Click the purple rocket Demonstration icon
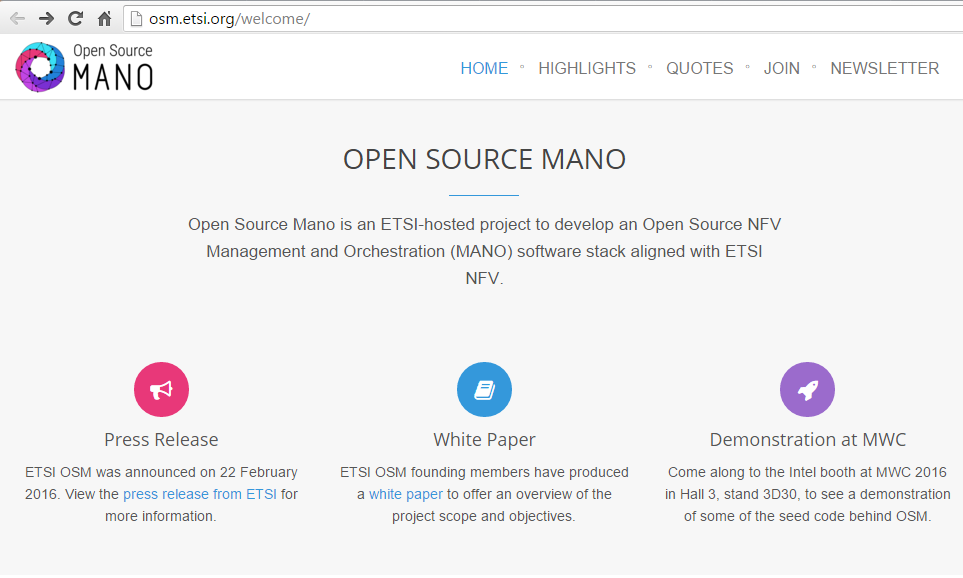This screenshot has height=578, width=963. click(807, 389)
